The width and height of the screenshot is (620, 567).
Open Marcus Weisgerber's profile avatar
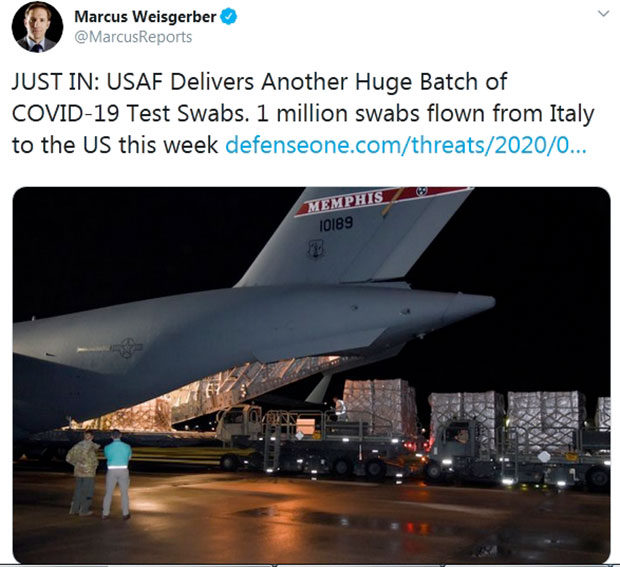pos(38,27)
